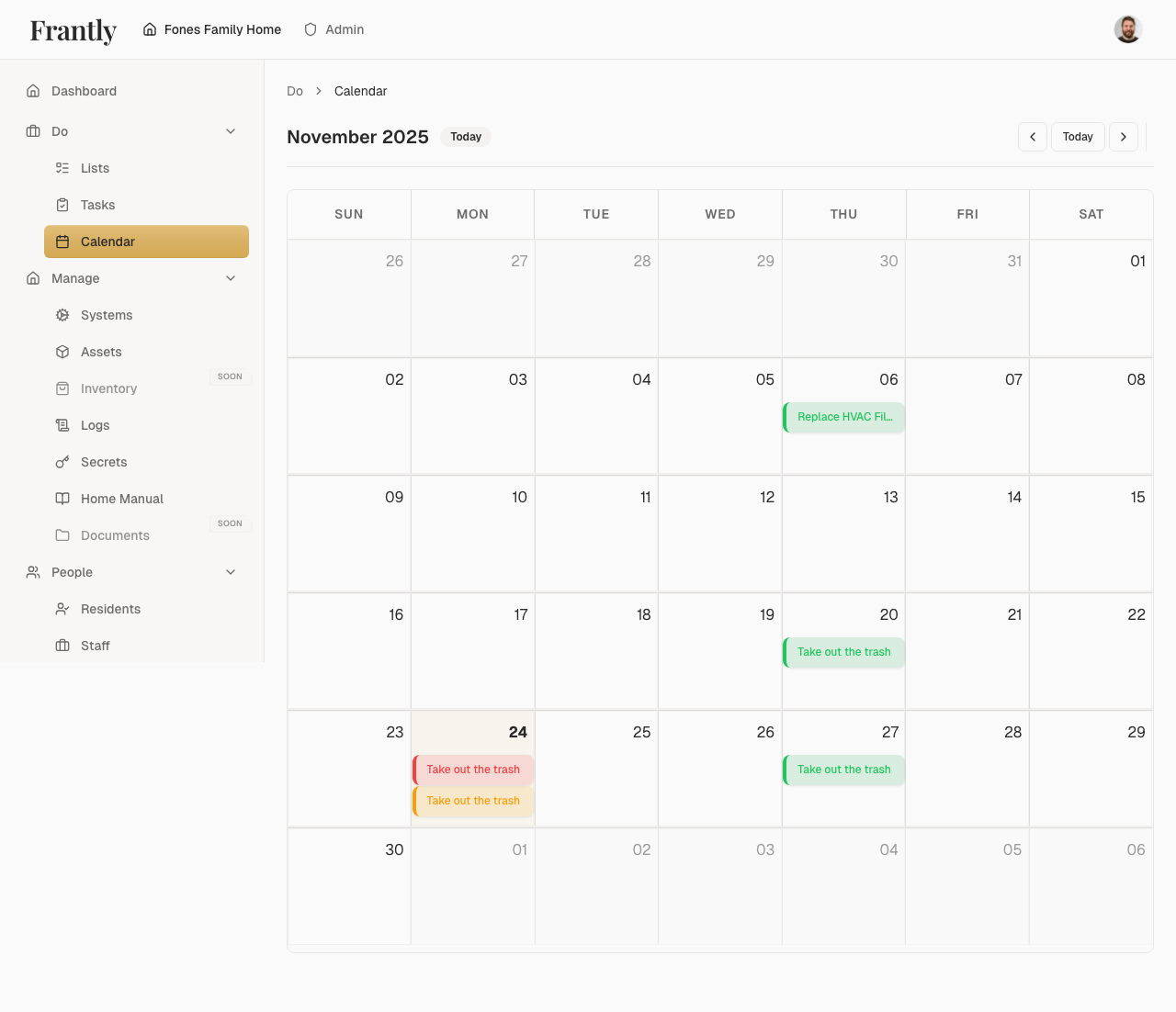Click the Today button to jump to today
The width and height of the screenshot is (1176, 1012).
(x=1078, y=136)
